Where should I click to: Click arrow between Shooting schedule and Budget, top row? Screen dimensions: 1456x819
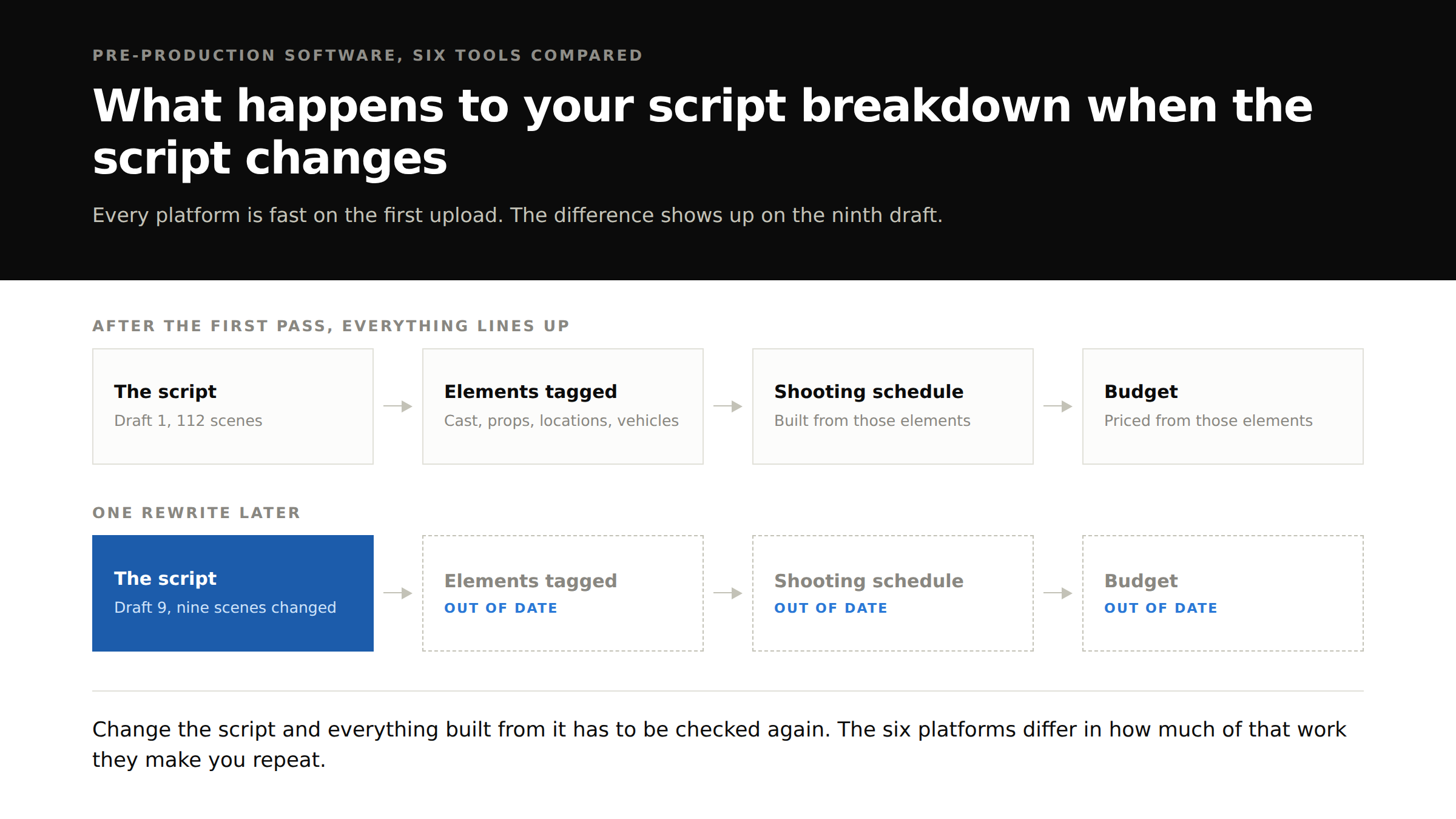[x=1058, y=406]
